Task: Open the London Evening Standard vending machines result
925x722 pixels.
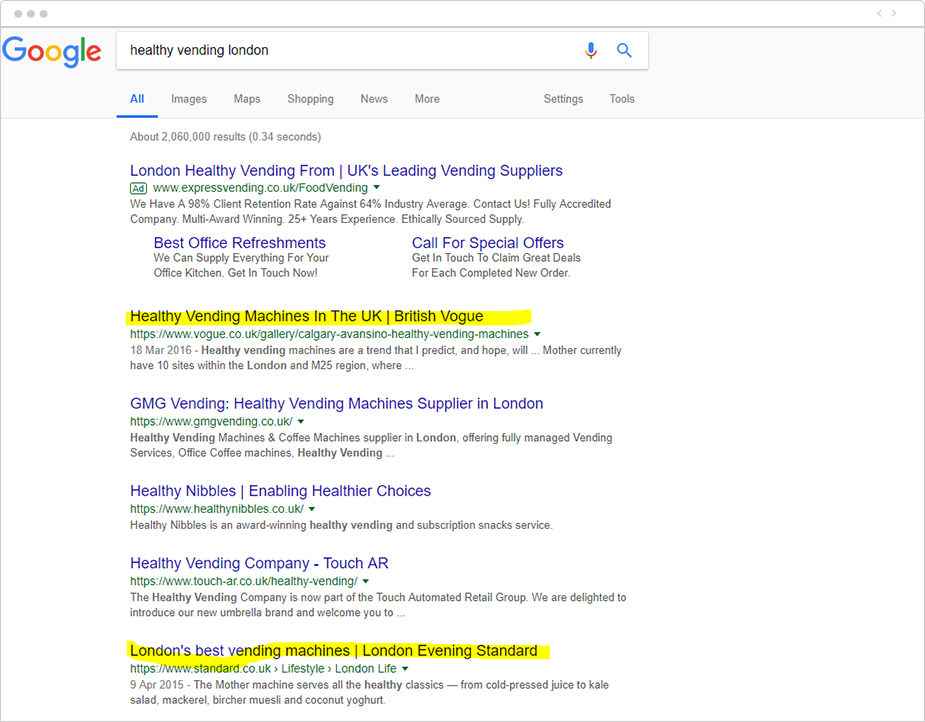Action: pyautogui.click(x=336, y=650)
